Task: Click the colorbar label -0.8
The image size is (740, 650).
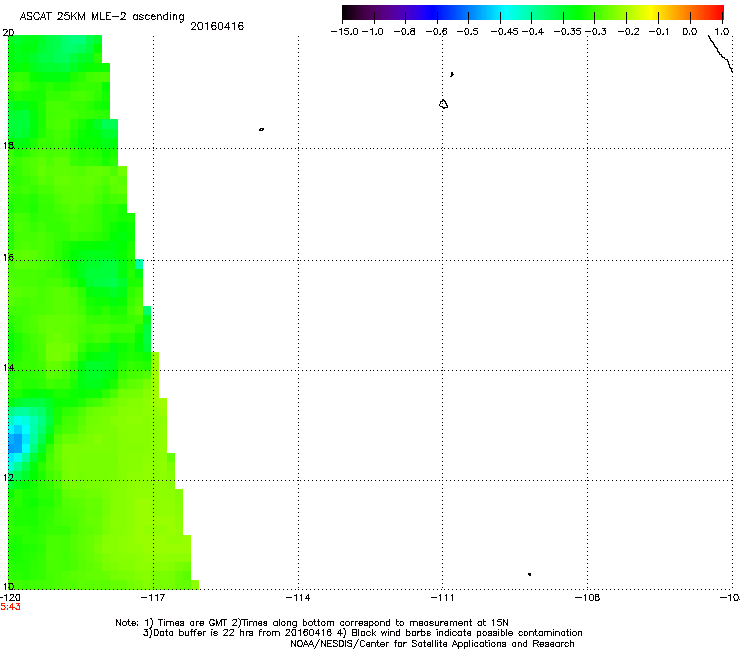Action: click(x=404, y=32)
